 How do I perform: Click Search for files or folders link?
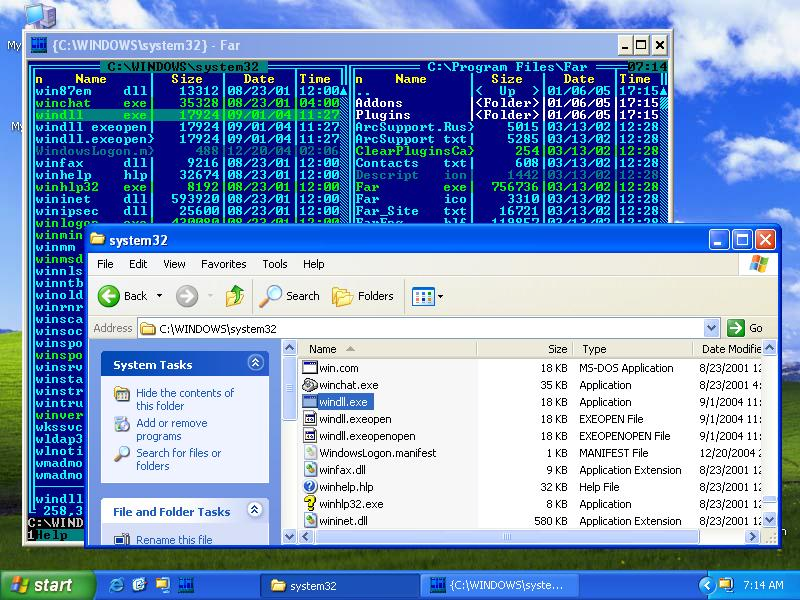click(x=179, y=459)
